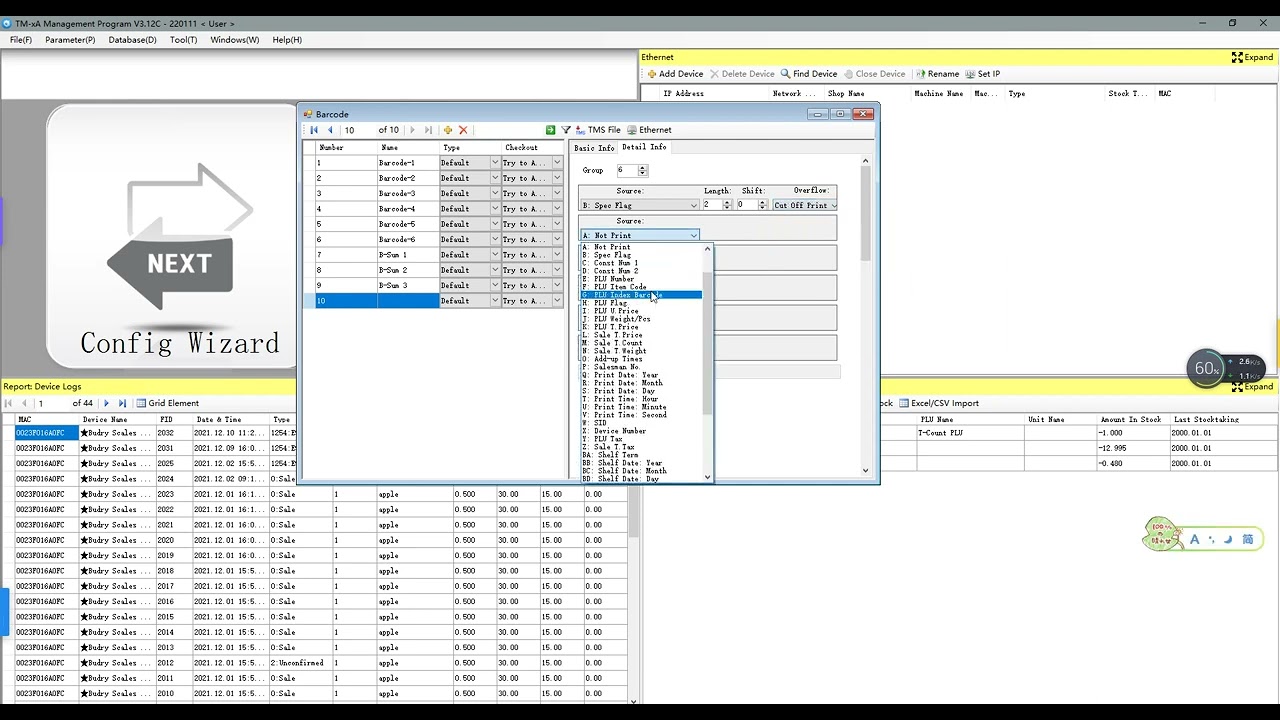
Task: Open the filter funnel in Barcode window
Action: 565,130
